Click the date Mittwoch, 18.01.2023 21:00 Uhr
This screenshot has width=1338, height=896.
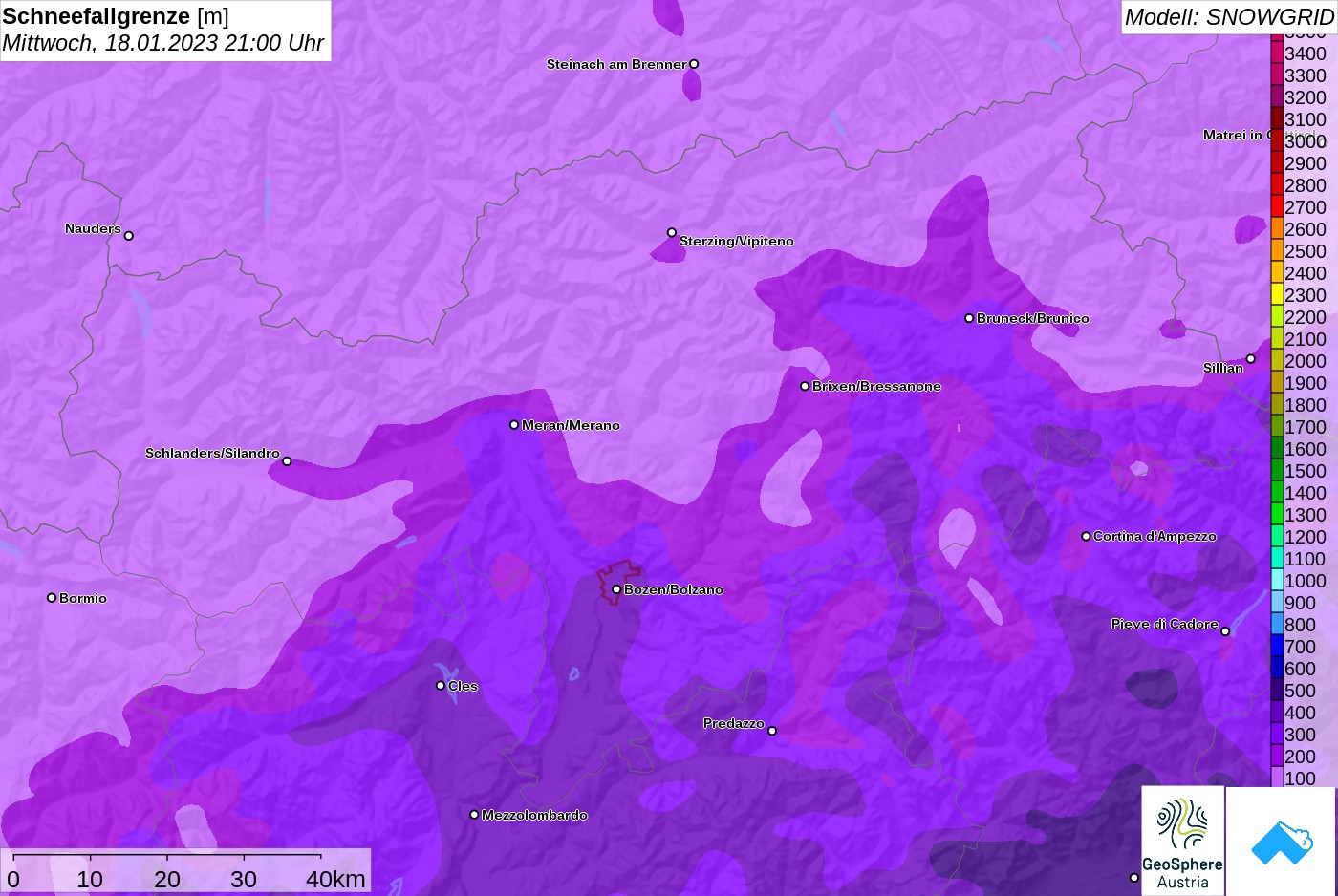[x=163, y=43]
